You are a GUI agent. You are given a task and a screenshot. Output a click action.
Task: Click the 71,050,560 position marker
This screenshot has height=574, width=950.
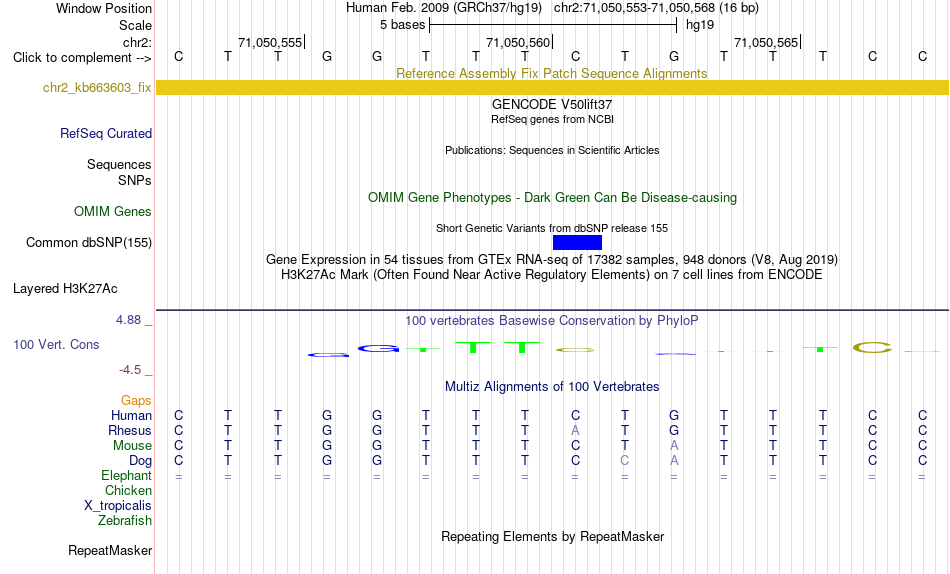(x=519, y=42)
